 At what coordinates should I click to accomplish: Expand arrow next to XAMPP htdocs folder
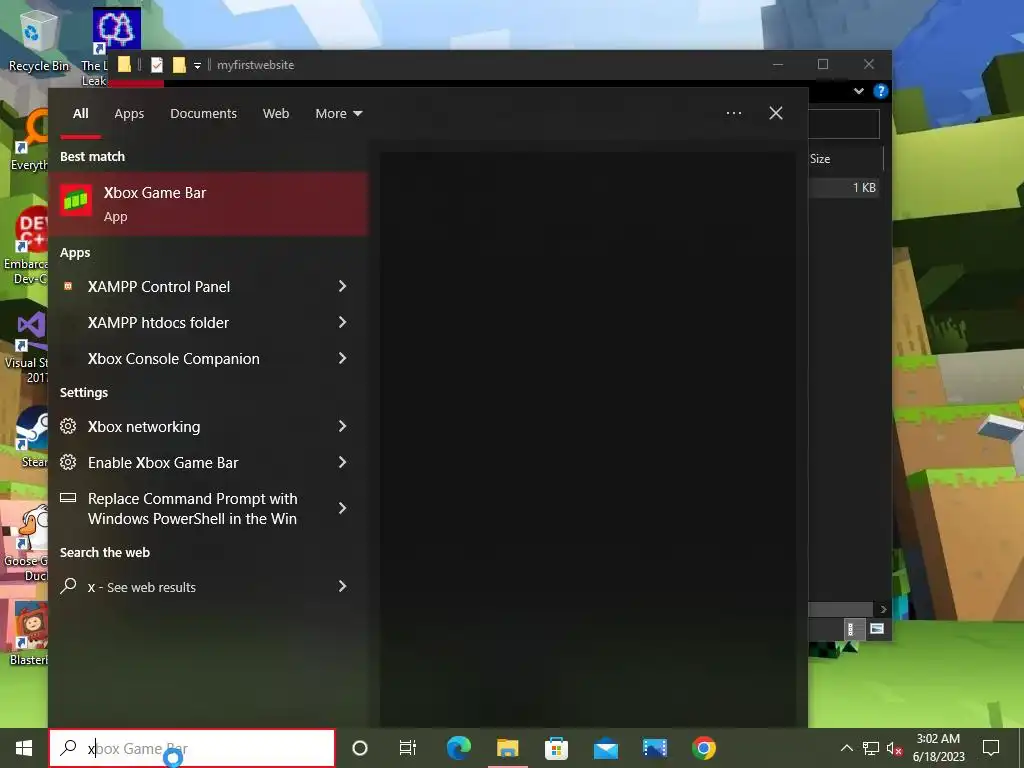pyautogui.click(x=342, y=322)
